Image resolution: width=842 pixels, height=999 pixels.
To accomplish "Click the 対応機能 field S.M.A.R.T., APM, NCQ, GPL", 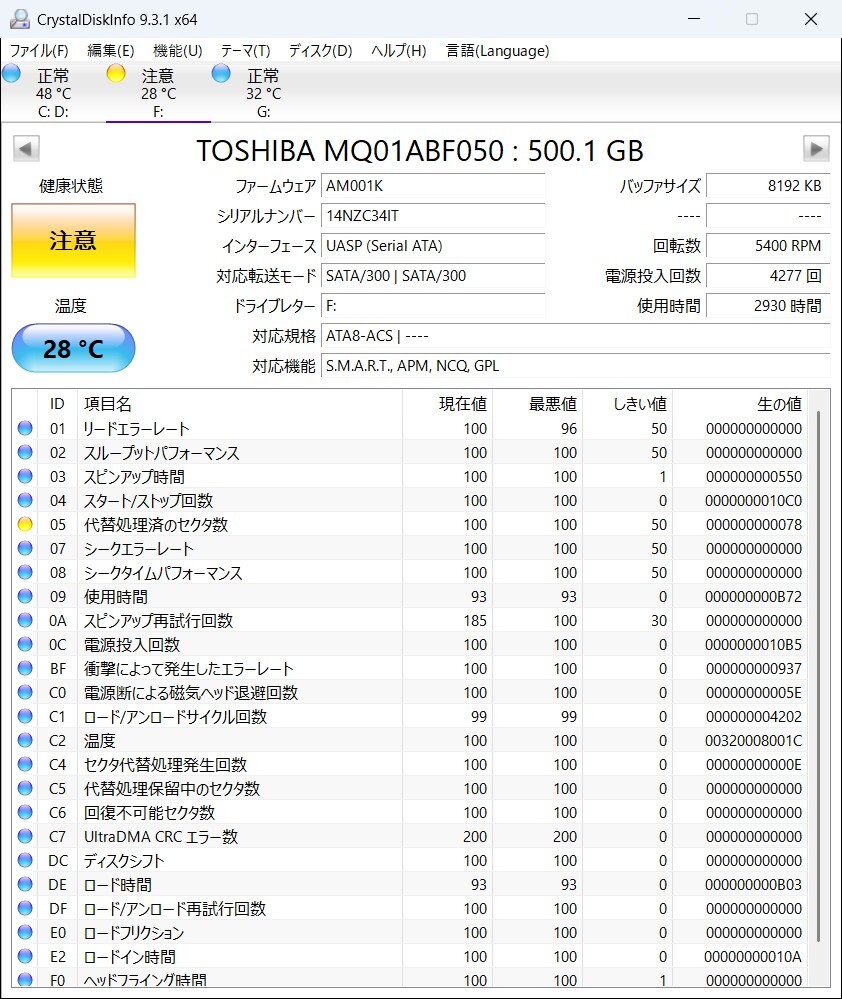I will point(576,366).
